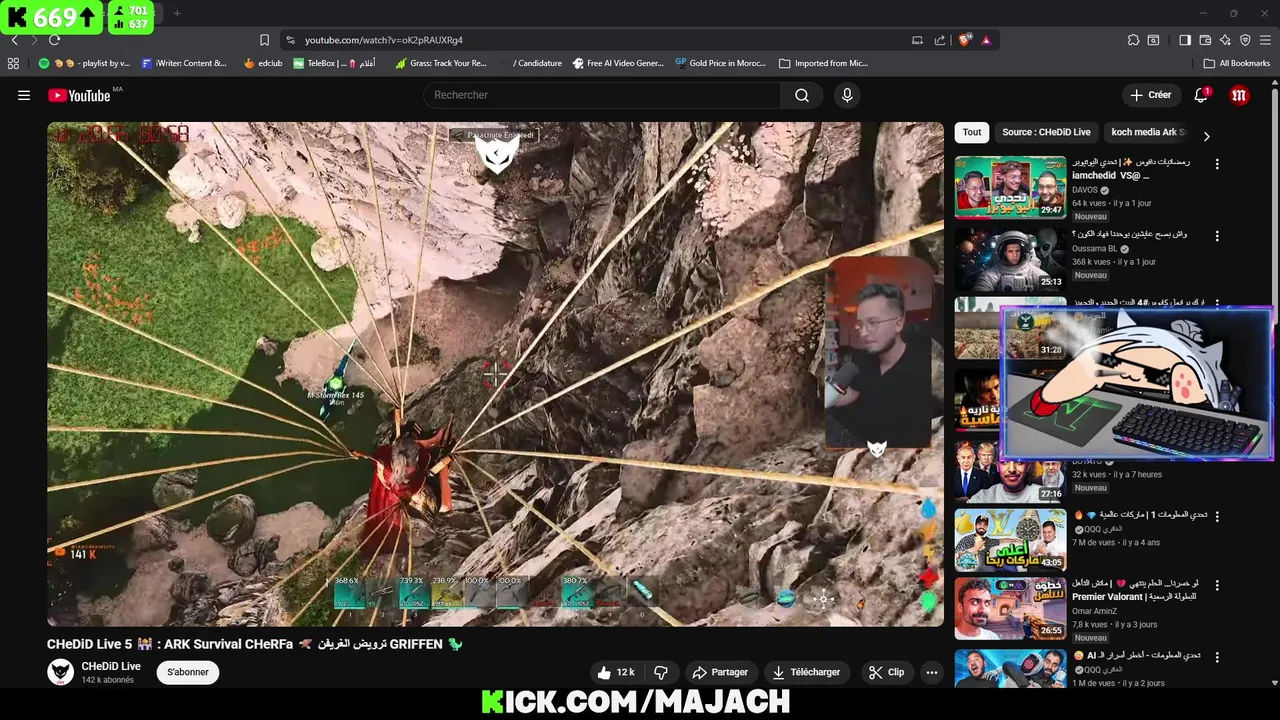Go back to the previous page
Image resolution: width=1280 pixels, height=720 pixels.
pyautogui.click(x=14, y=40)
